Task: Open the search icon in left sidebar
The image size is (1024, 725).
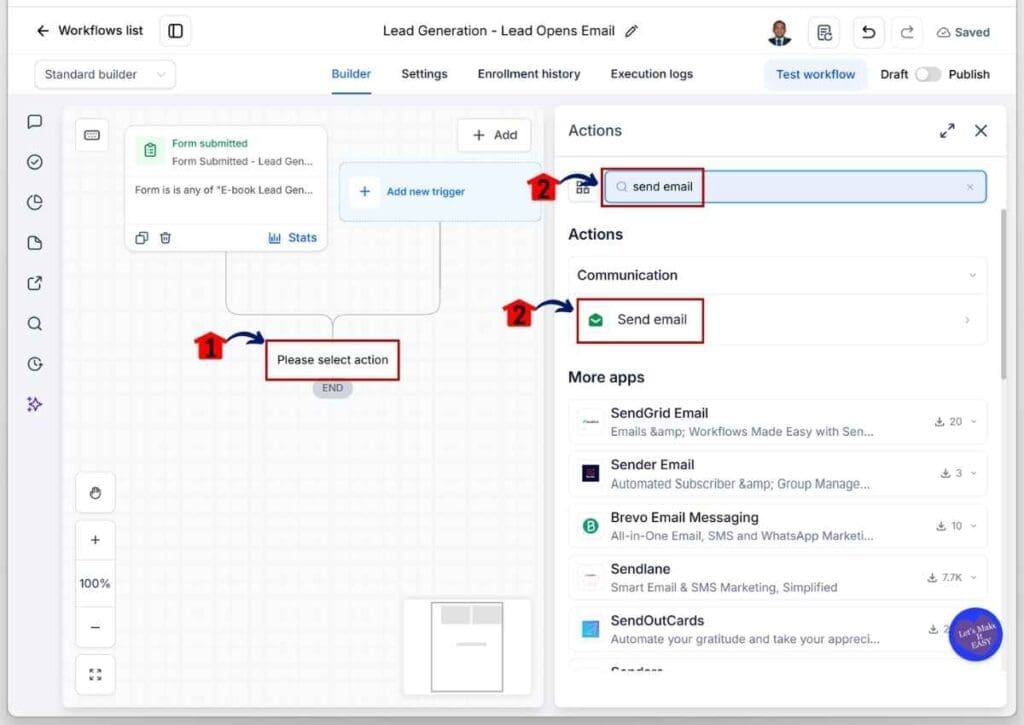Action: 35,323
